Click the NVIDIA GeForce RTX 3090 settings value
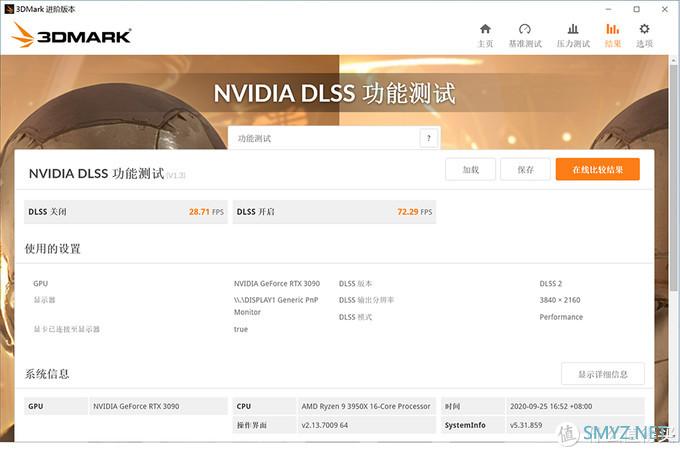Viewport: 680px width, 452px height. click(277, 284)
